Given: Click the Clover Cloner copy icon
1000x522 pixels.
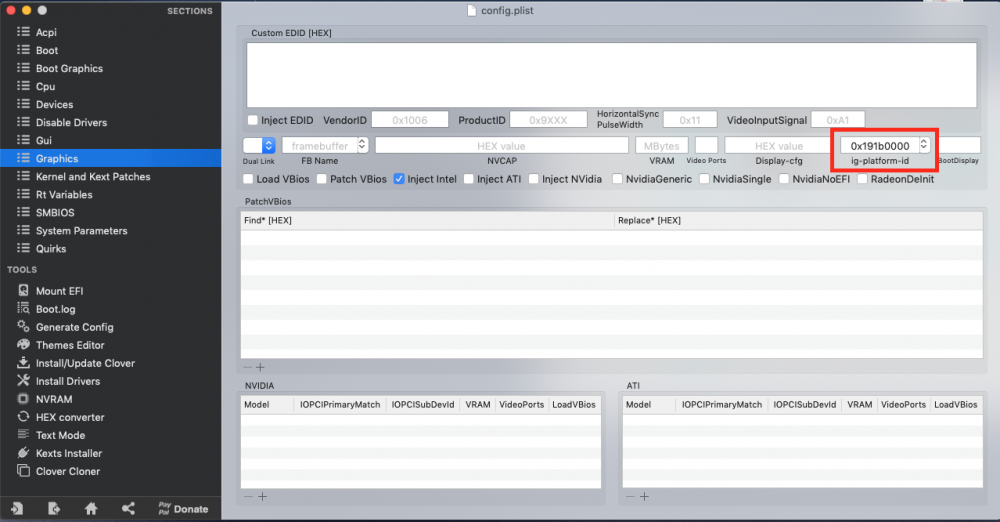Looking at the screenshot, I should click(x=24, y=471).
